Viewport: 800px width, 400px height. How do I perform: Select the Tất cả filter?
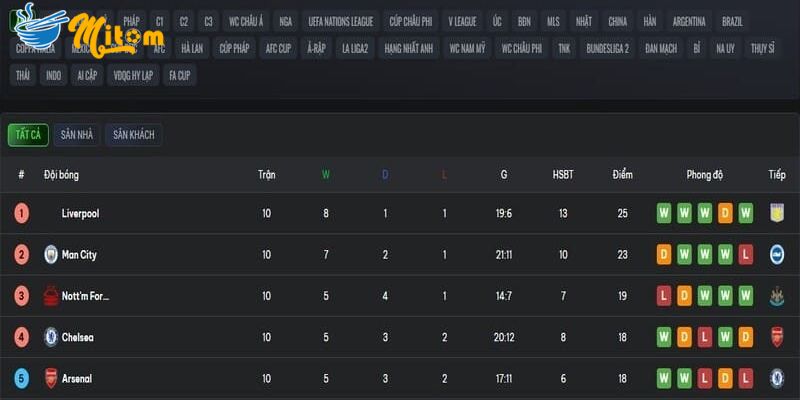click(x=28, y=135)
